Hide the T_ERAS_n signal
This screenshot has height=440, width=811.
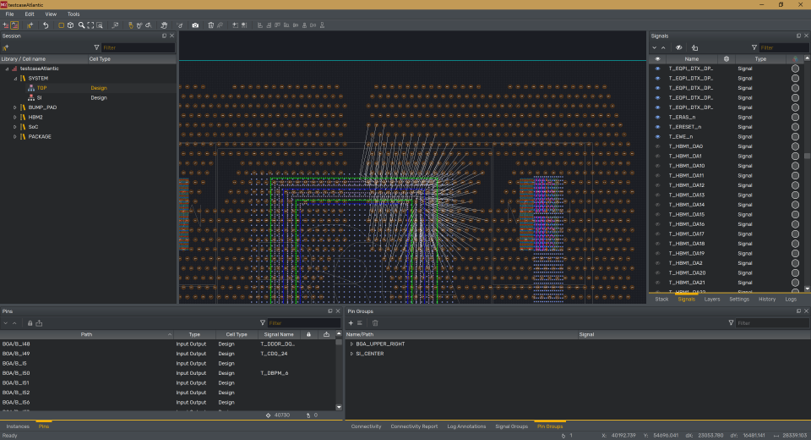[x=657, y=117]
